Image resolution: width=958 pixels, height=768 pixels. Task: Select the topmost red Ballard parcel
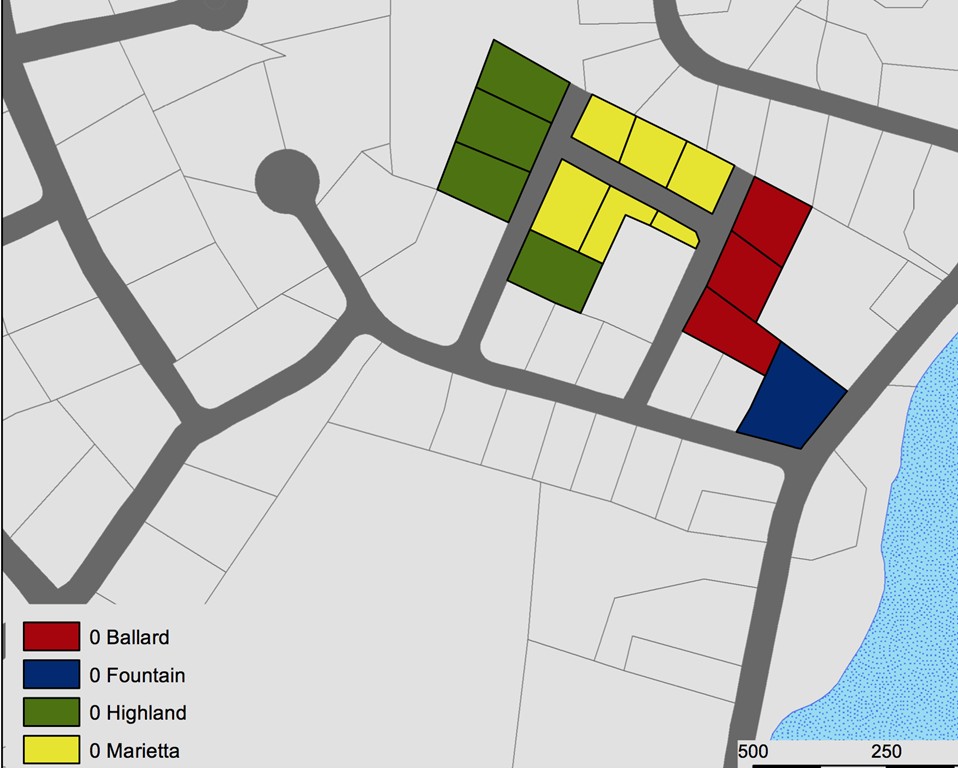(x=773, y=220)
